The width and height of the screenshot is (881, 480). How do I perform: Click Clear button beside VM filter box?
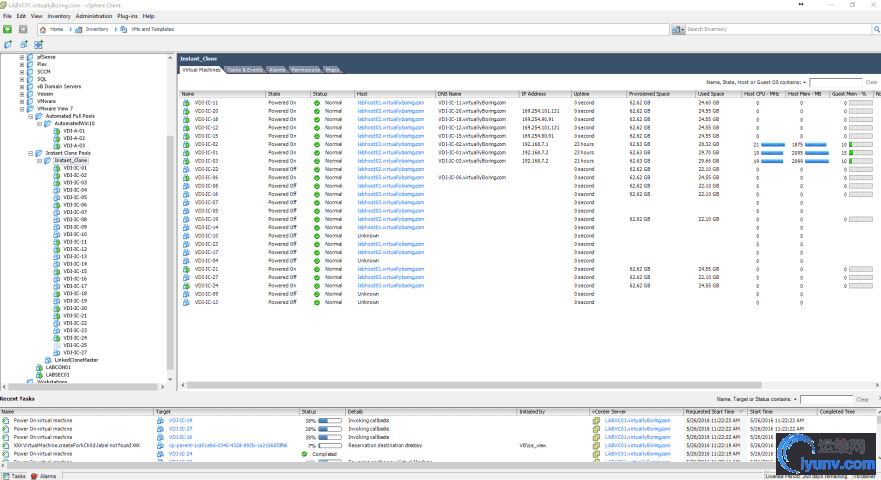(x=871, y=83)
